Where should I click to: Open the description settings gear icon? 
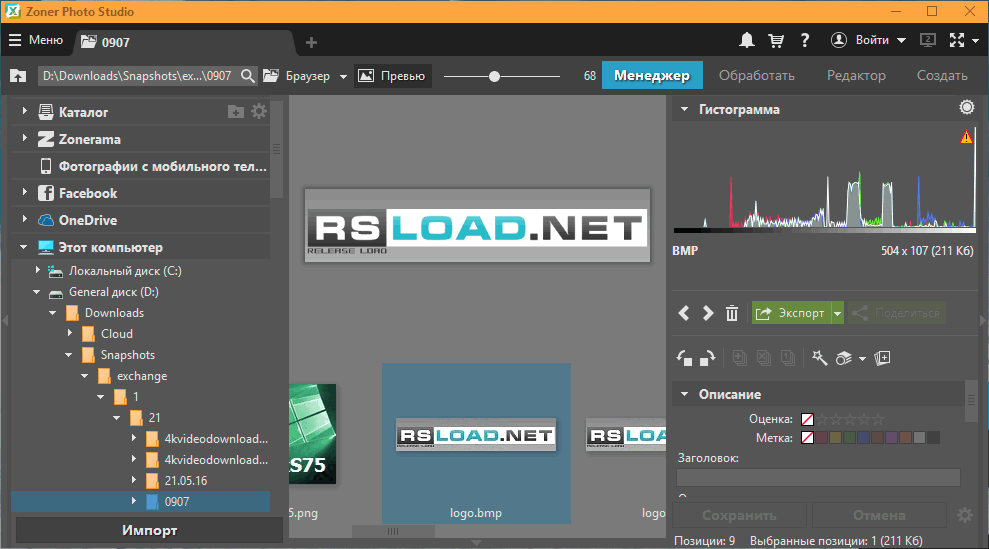pos(964,516)
